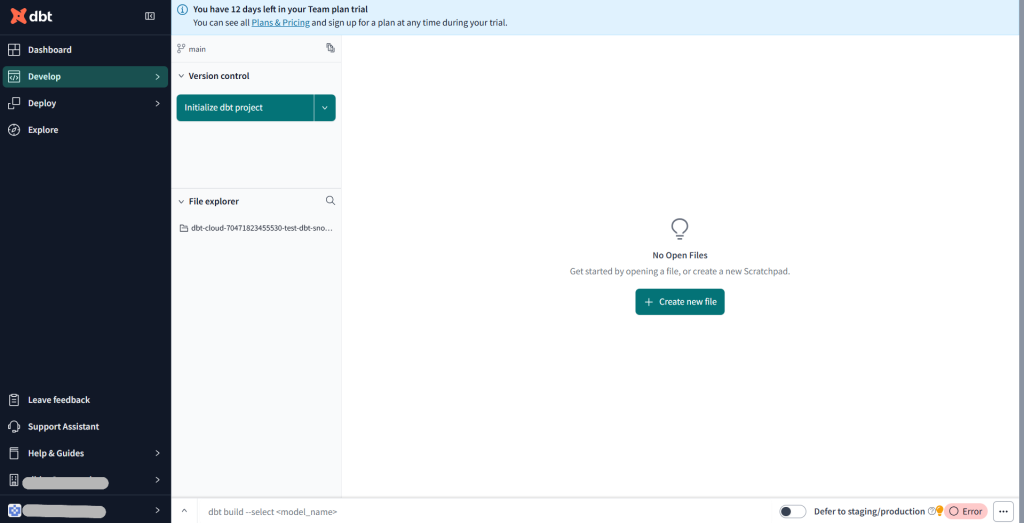The image size is (1024, 523).
Task: Open Support Assistant
Action: coord(85,426)
